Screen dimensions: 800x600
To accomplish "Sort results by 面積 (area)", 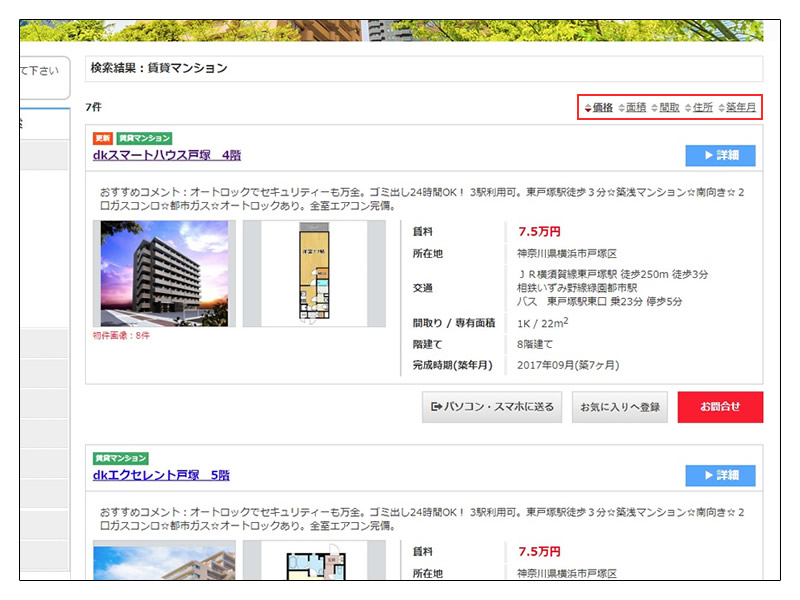I will pos(636,108).
